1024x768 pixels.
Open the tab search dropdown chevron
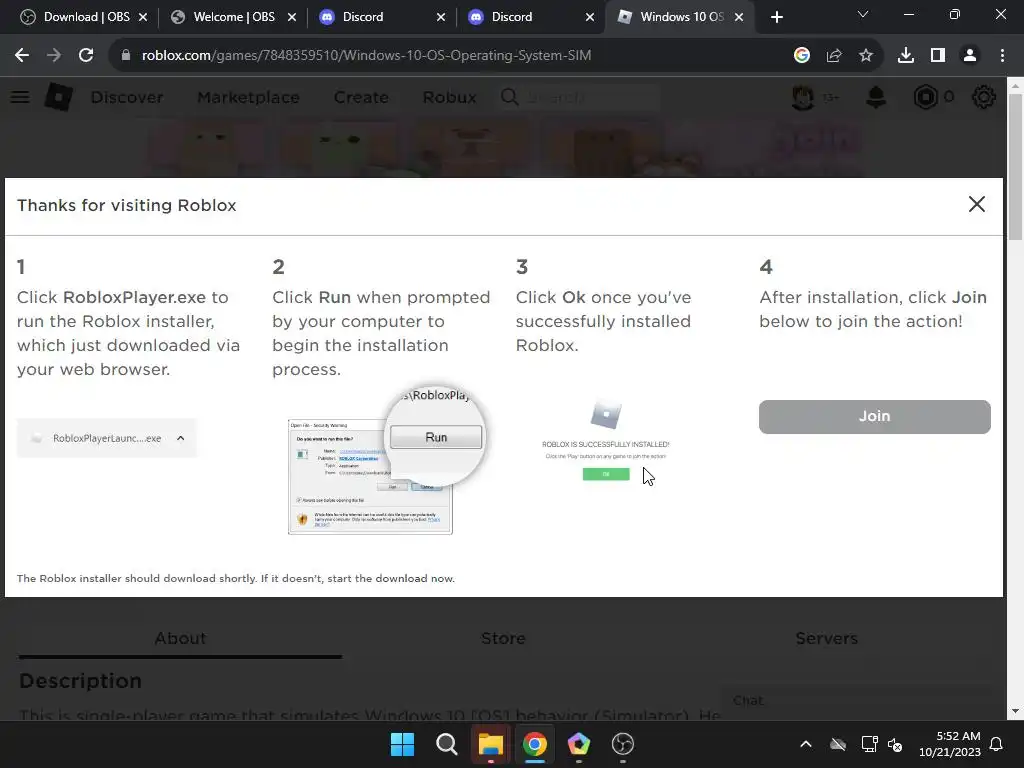pyautogui.click(x=863, y=14)
